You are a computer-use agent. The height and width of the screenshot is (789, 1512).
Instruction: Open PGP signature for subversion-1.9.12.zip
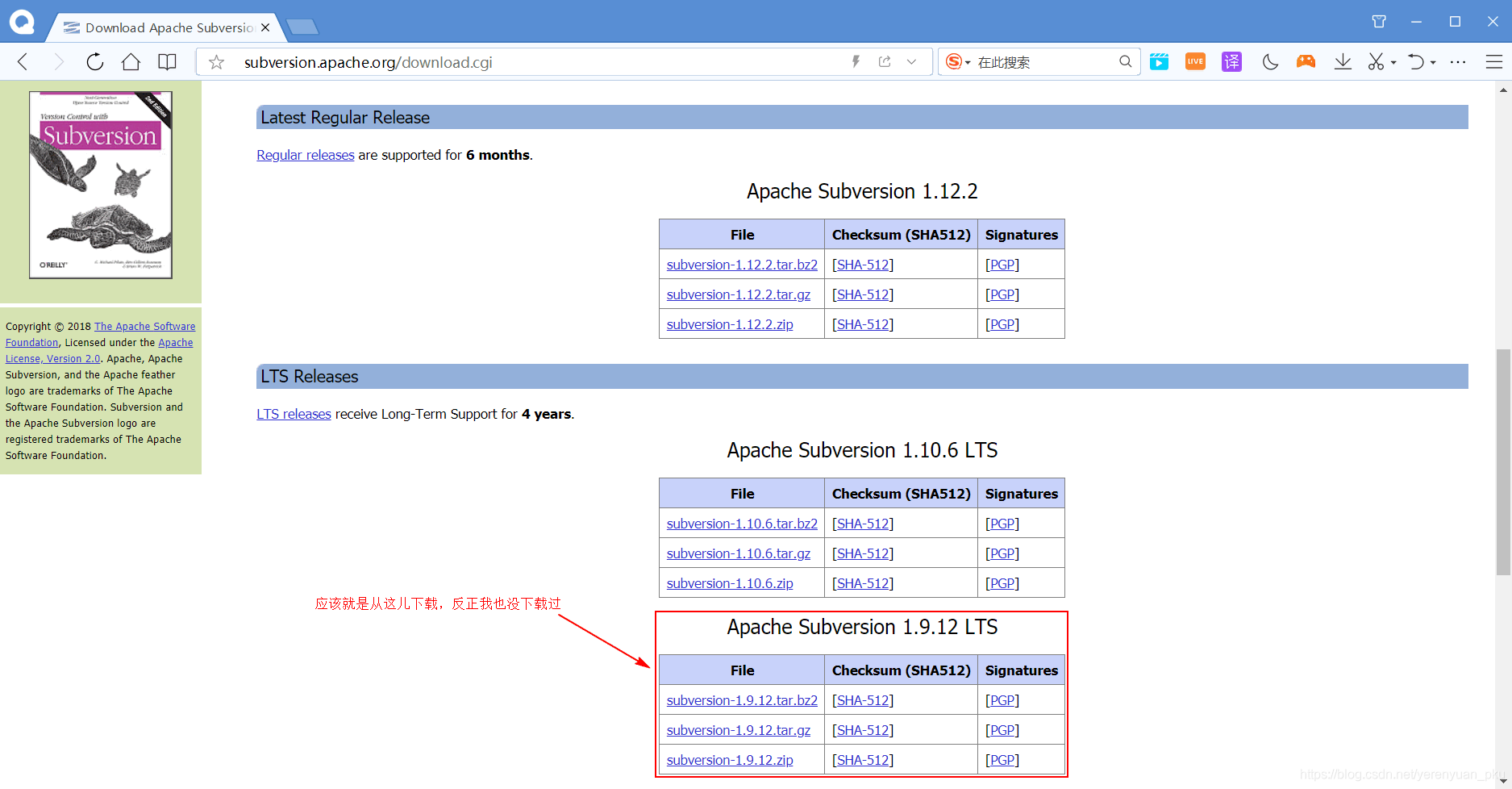click(x=1002, y=760)
